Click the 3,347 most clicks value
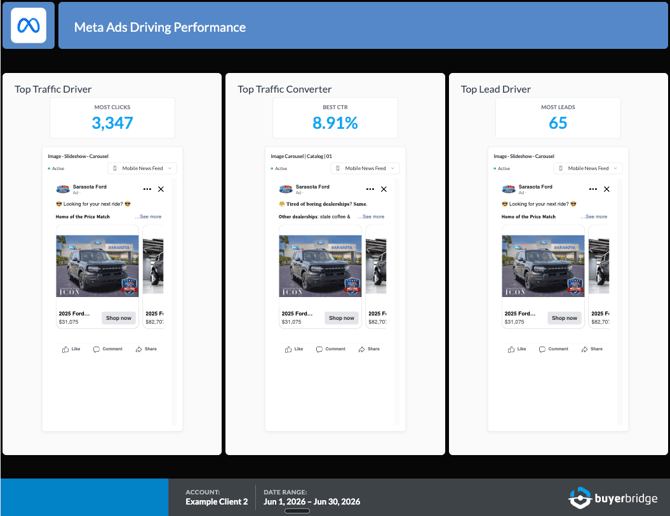Viewport: 670px width, 516px height. coord(112,123)
